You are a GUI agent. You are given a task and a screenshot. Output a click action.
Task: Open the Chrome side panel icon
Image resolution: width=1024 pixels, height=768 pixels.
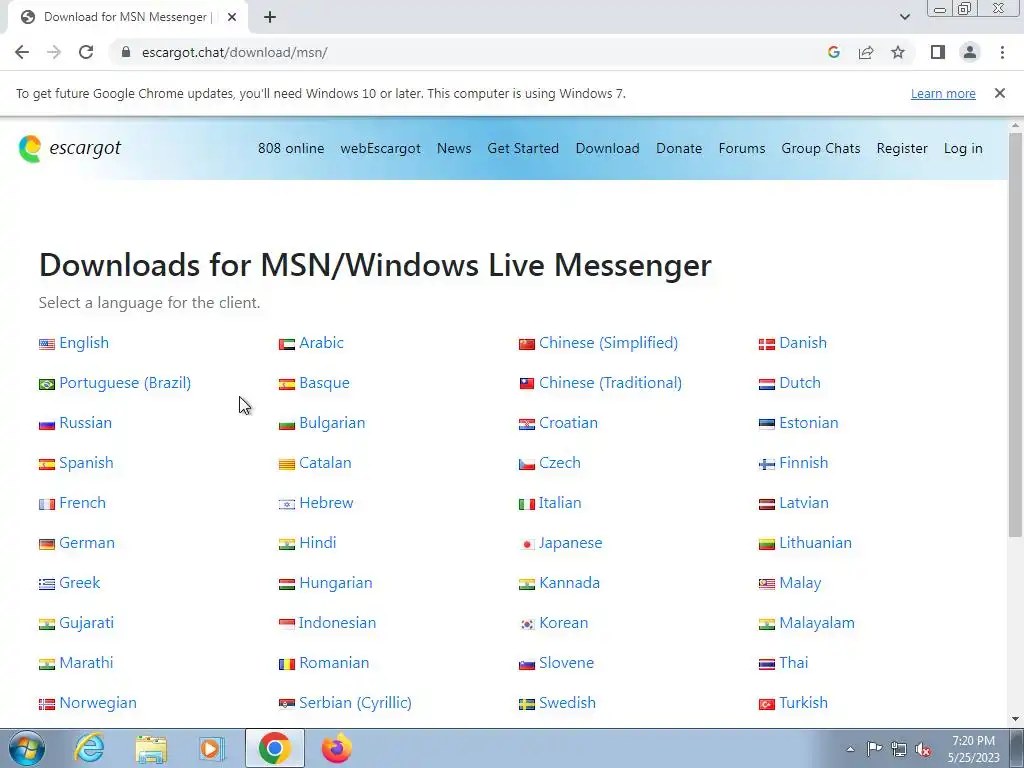tap(938, 52)
